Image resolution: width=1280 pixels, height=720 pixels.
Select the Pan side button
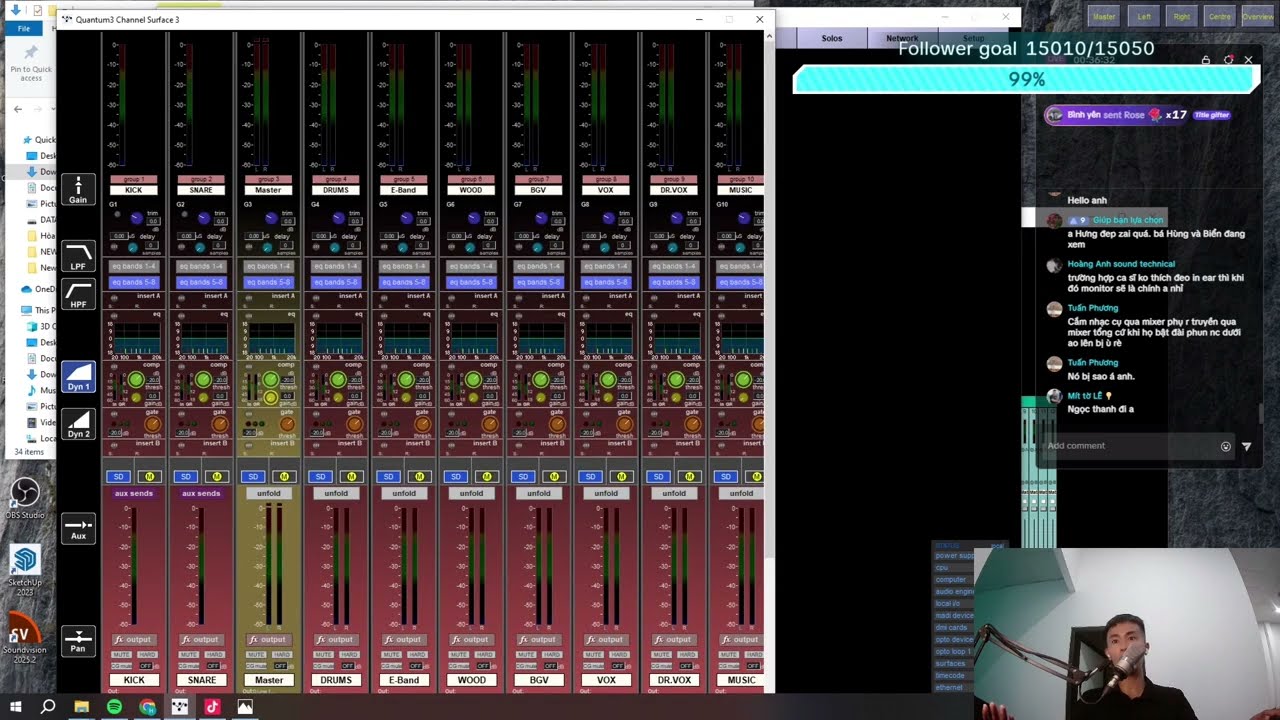[78, 641]
